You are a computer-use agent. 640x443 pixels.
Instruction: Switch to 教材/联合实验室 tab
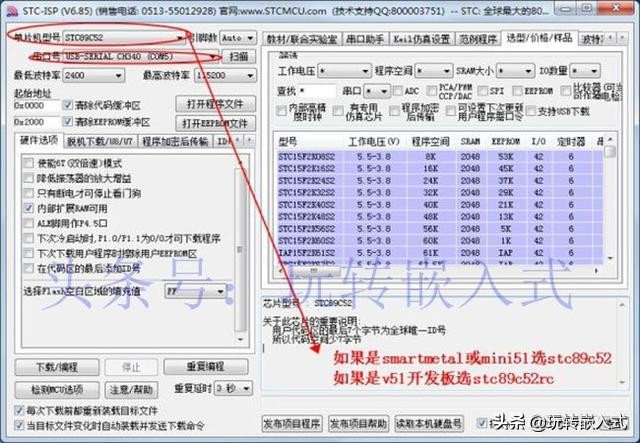[302, 39]
